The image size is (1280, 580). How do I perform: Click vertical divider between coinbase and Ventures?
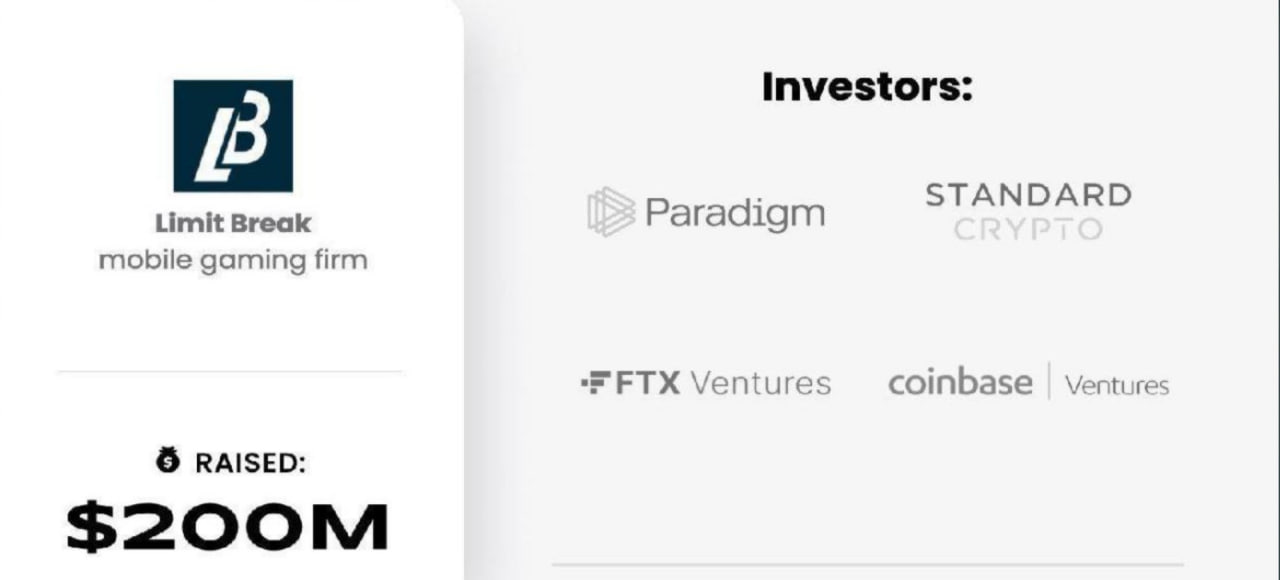1048,381
